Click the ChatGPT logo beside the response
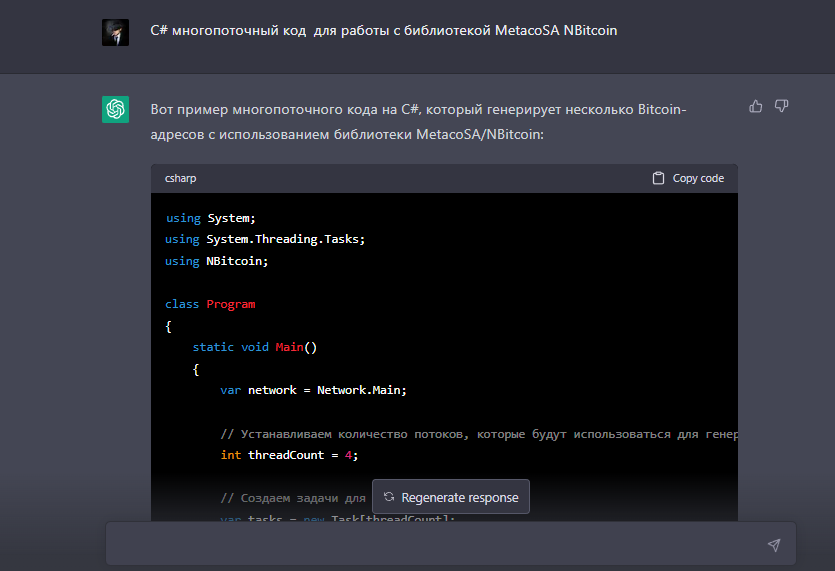The image size is (835, 571). pos(115,109)
